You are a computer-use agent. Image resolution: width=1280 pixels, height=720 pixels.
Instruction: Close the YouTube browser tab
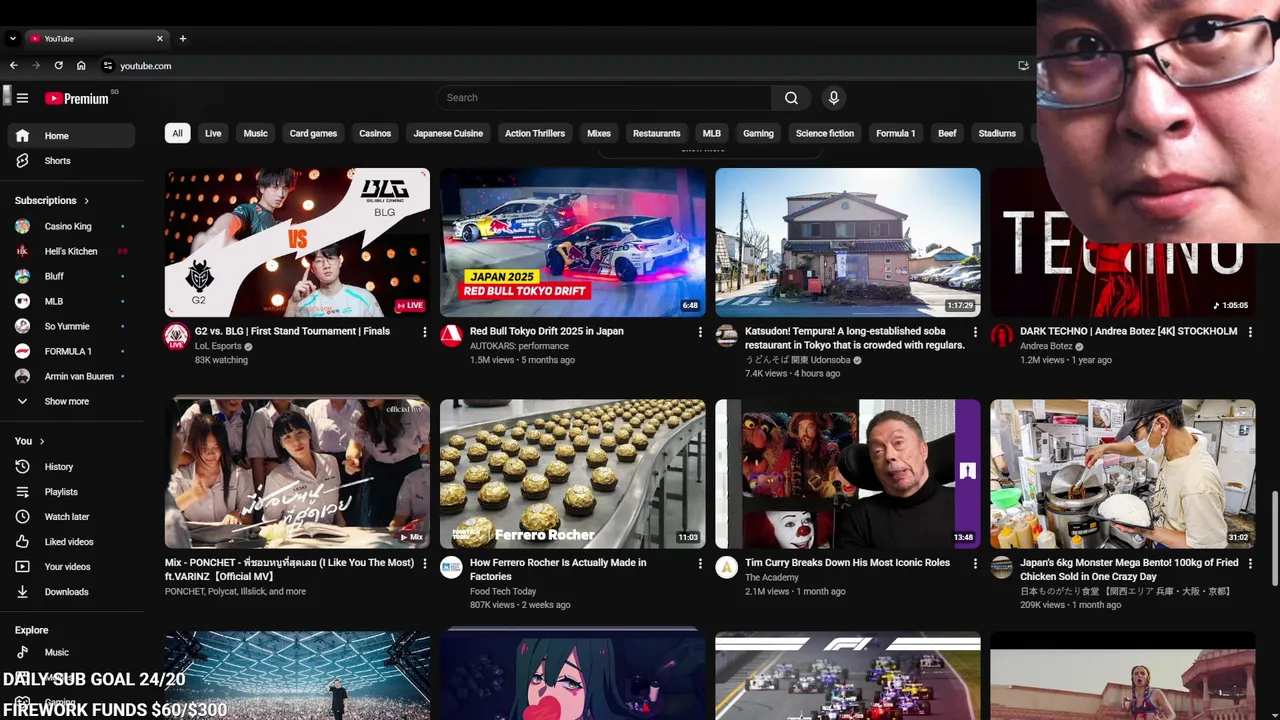159,39
